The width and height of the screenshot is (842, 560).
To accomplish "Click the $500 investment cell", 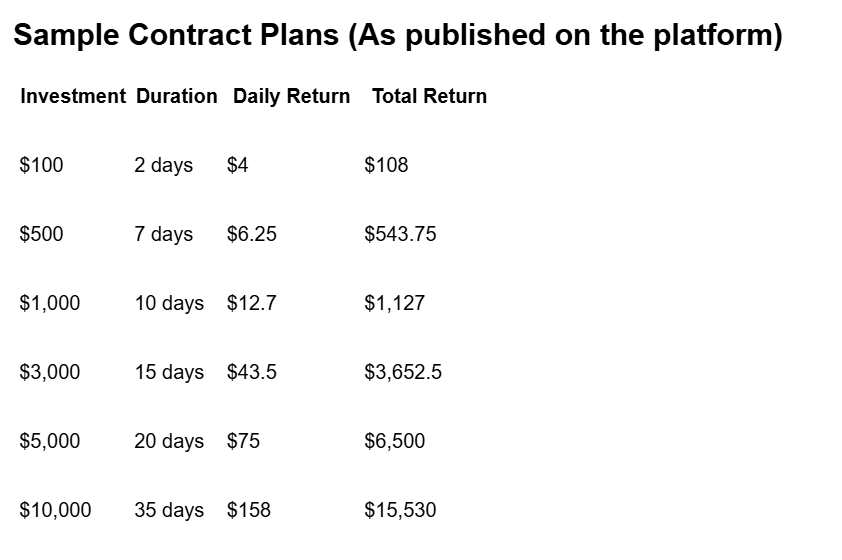I will pyautogui.click(x=41, y=235).
